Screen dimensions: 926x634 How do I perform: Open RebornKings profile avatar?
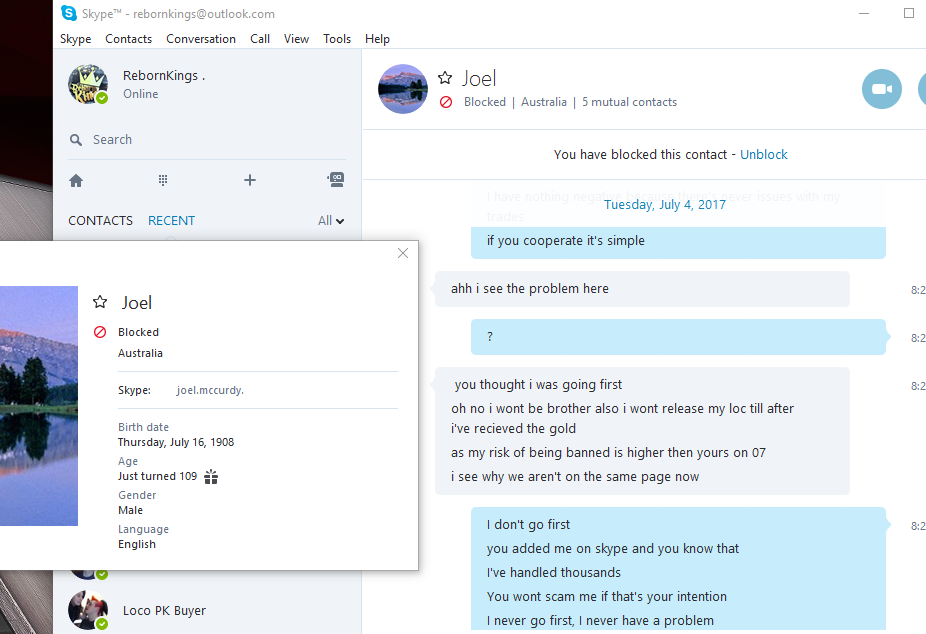tap(88, 84)
